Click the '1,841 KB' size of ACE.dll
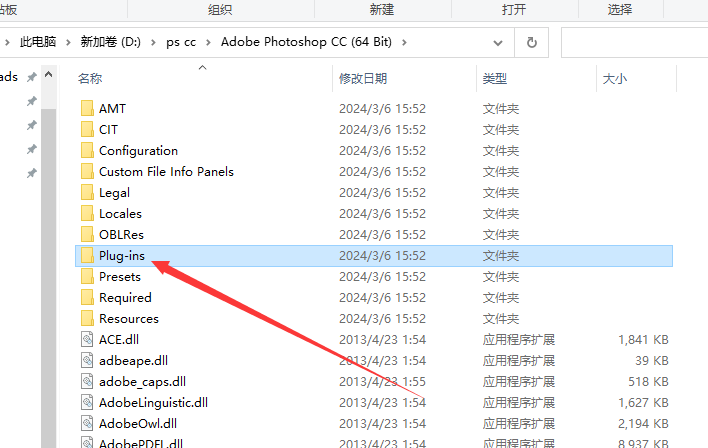Image resolution: width=708 pixels, height=448 pixels. tap(643, 340)
